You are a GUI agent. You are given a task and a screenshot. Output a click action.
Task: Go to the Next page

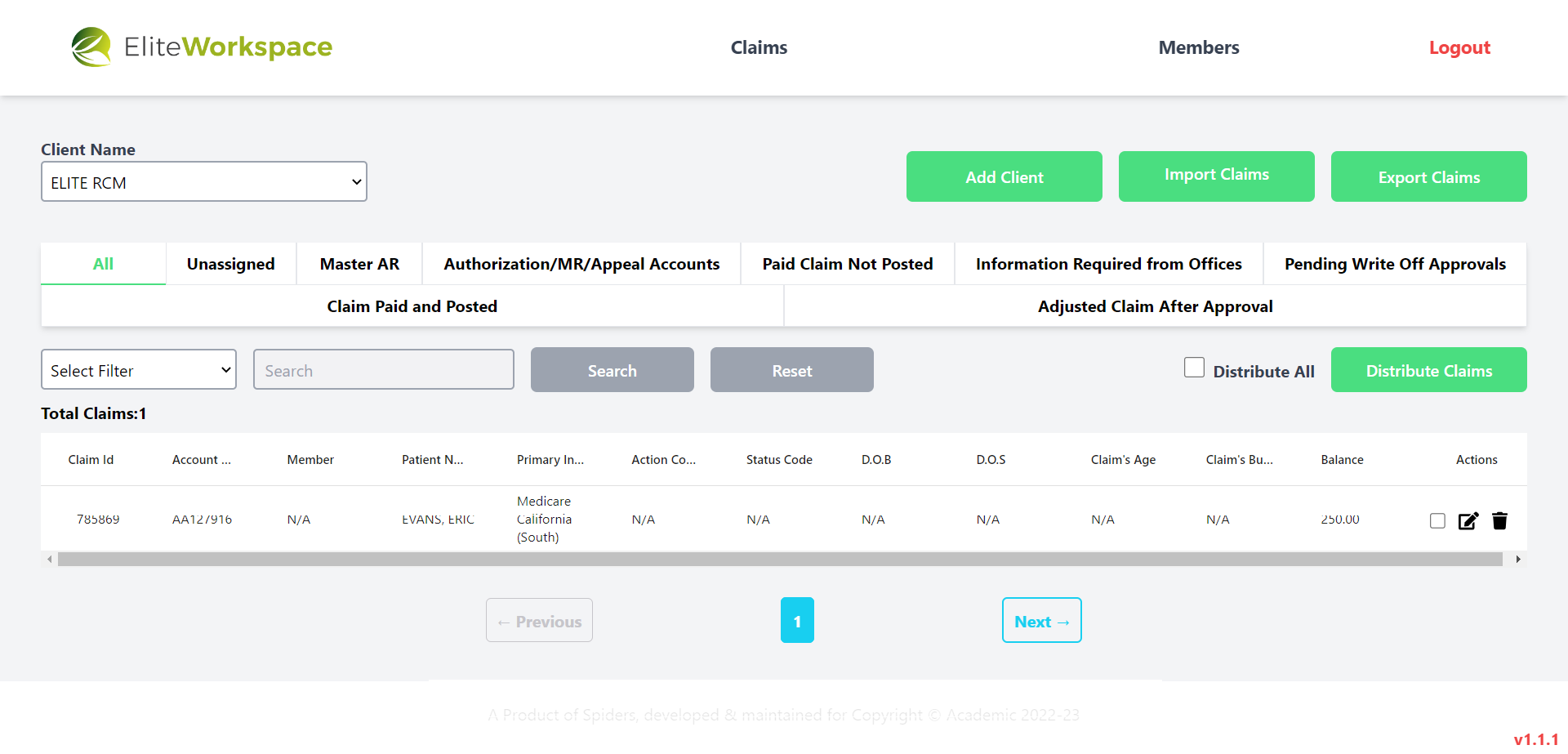point(1042,621)
